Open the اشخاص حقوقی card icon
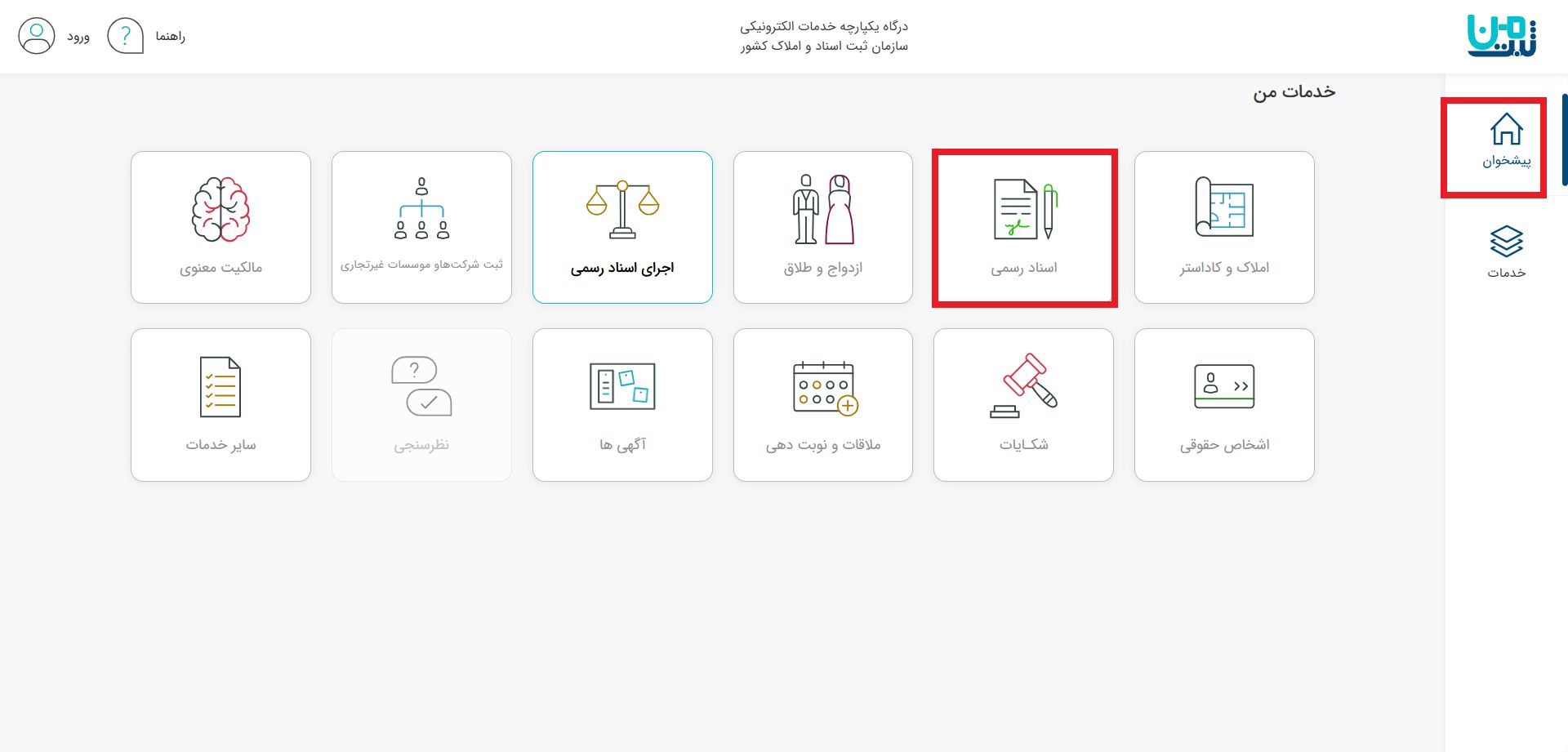This screenshot has width=1568, height=752. pos(1223,386)
